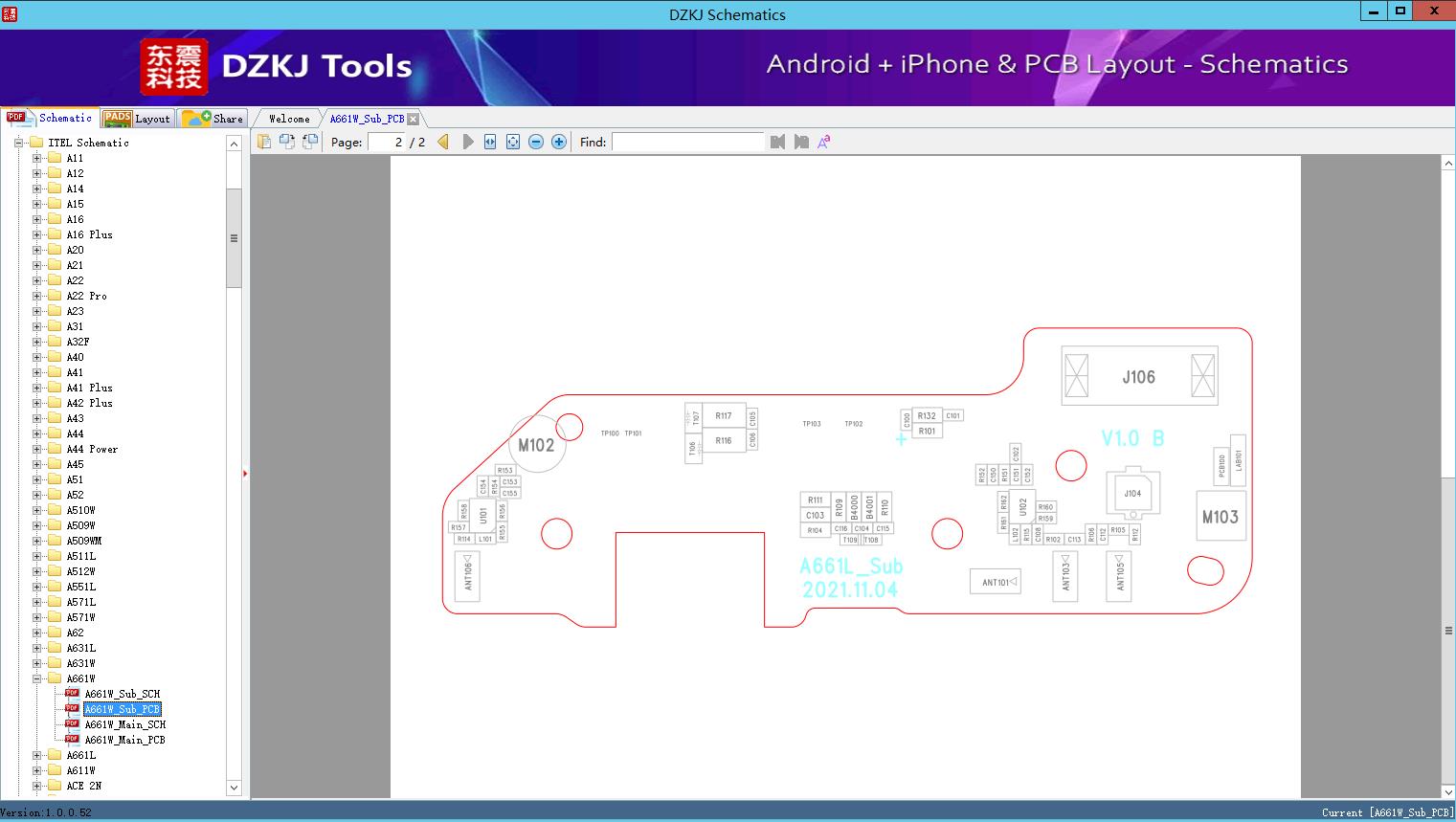Screen dimensions: 1456x822
Task: Go to the next page arrow
Action: click(467, 142)
